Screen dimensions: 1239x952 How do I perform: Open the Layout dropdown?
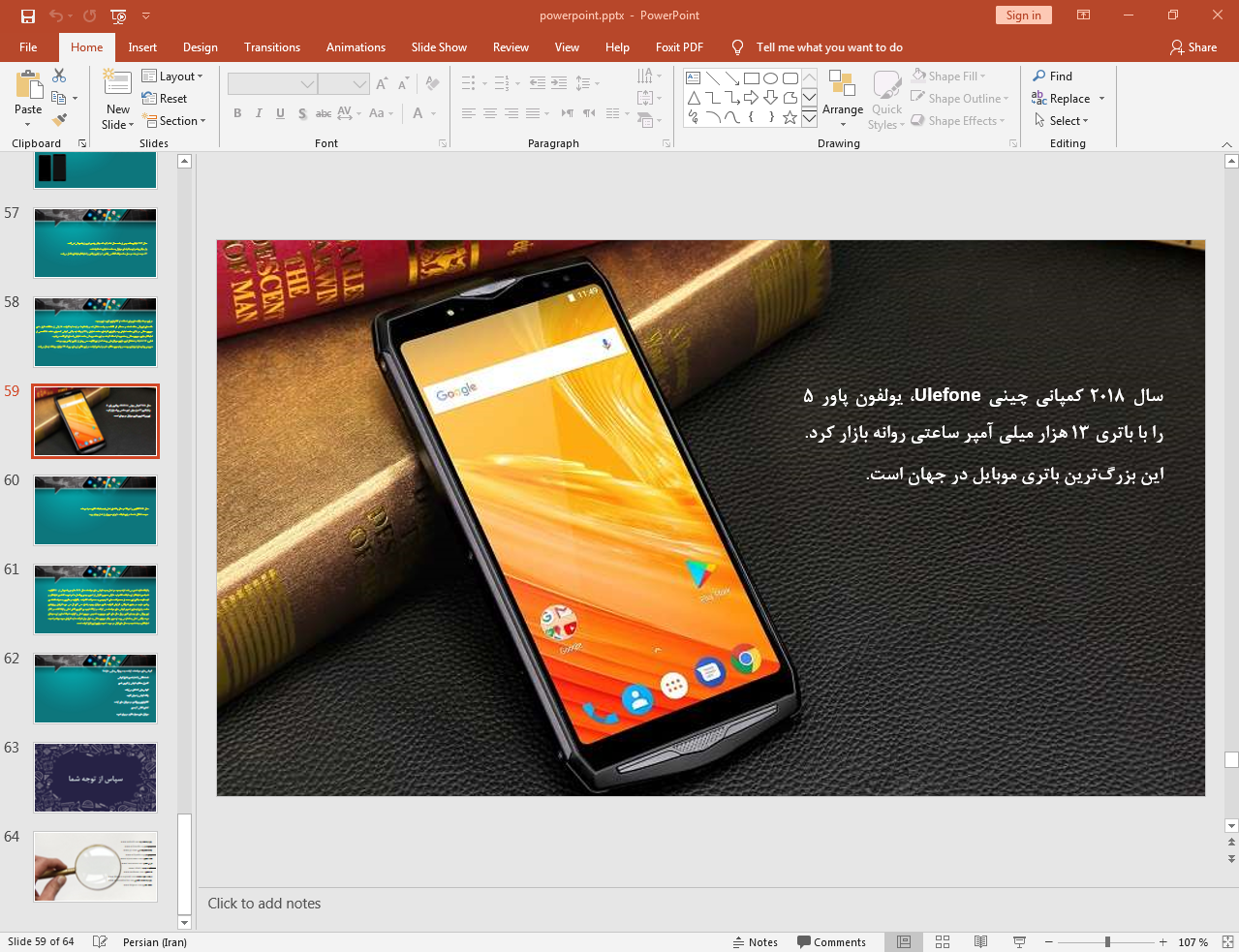tap(172, 76)
